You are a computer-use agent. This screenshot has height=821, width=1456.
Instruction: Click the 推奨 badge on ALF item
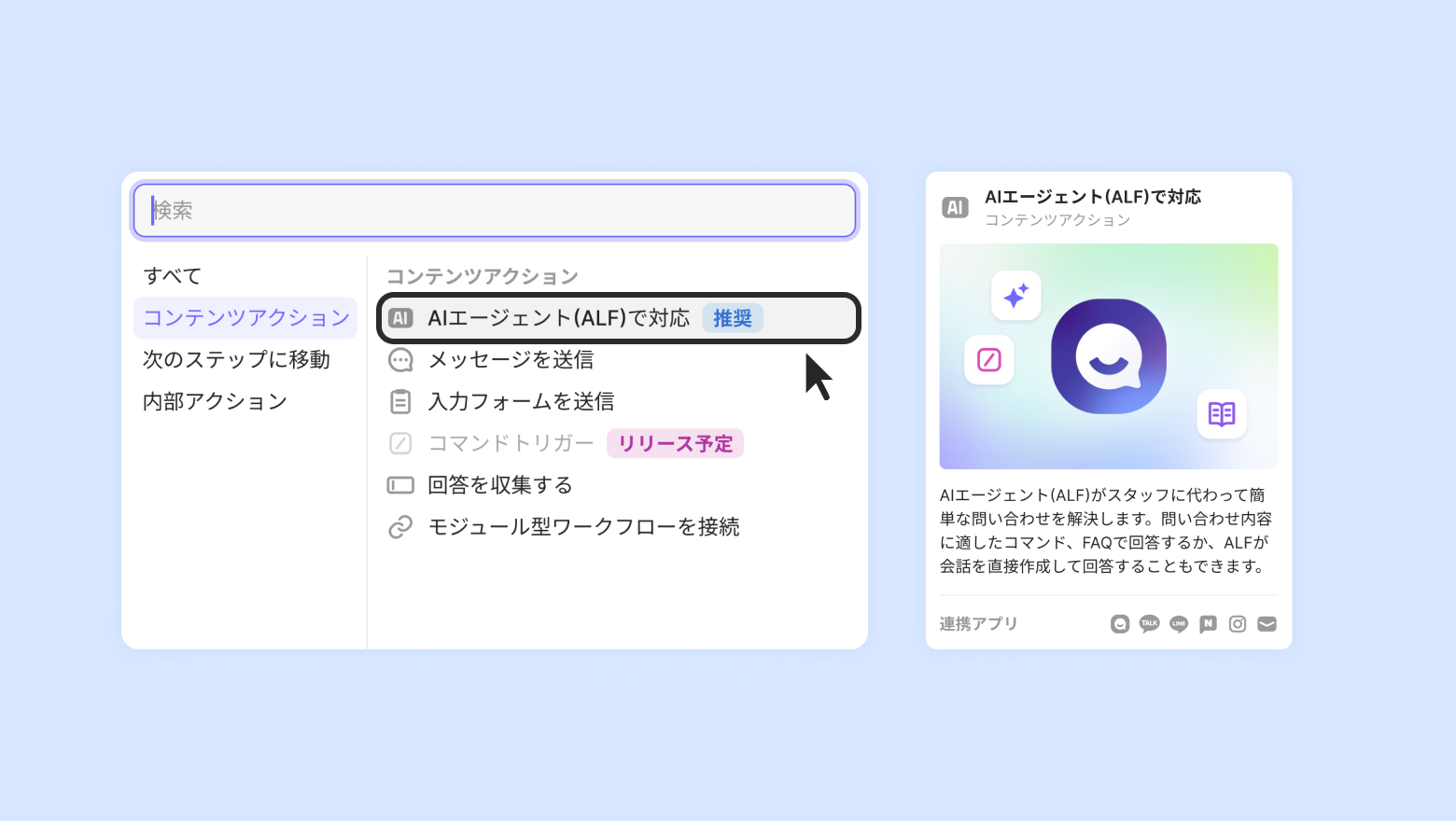pos(733,318)
